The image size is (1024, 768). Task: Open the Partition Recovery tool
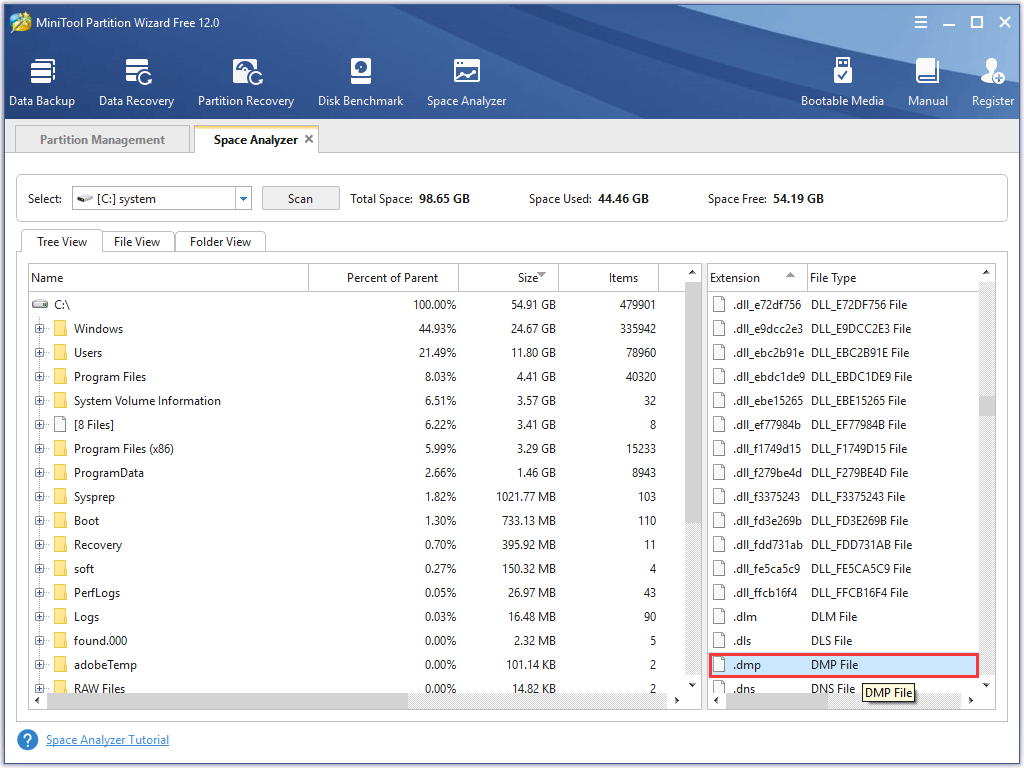(x=246, y=82)
